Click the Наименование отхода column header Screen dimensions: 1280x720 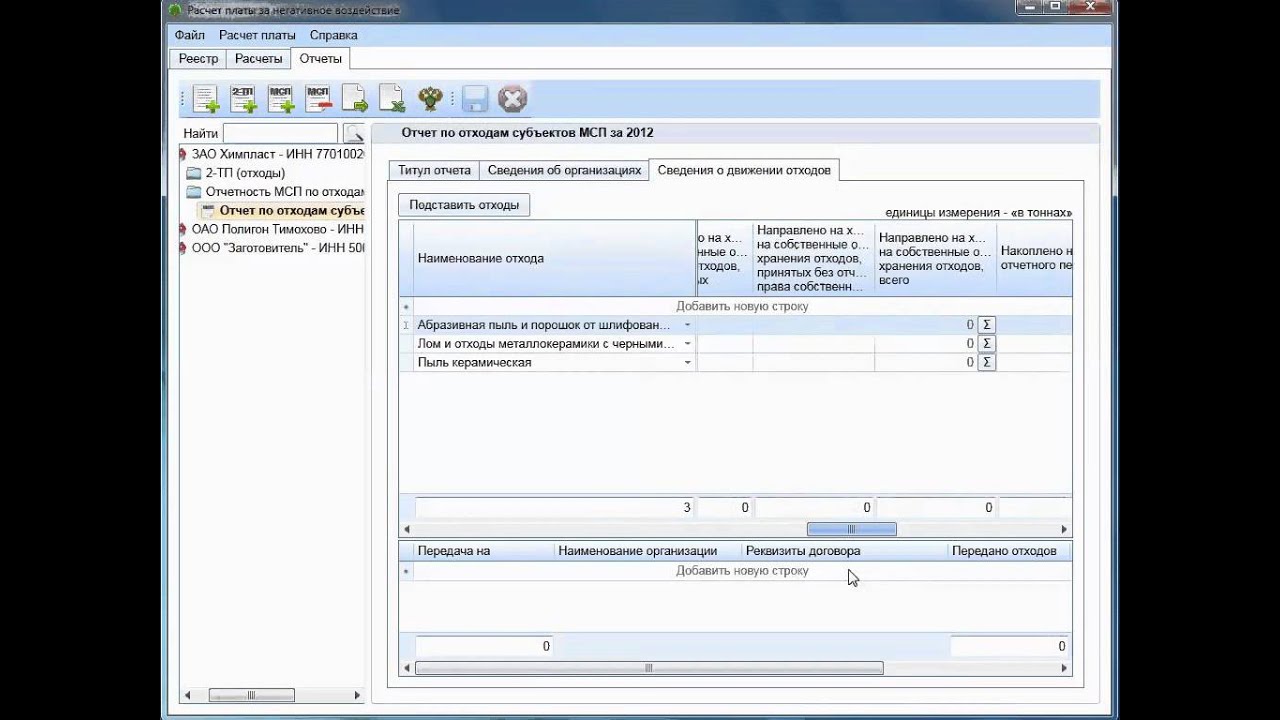[x=555, y=258]
